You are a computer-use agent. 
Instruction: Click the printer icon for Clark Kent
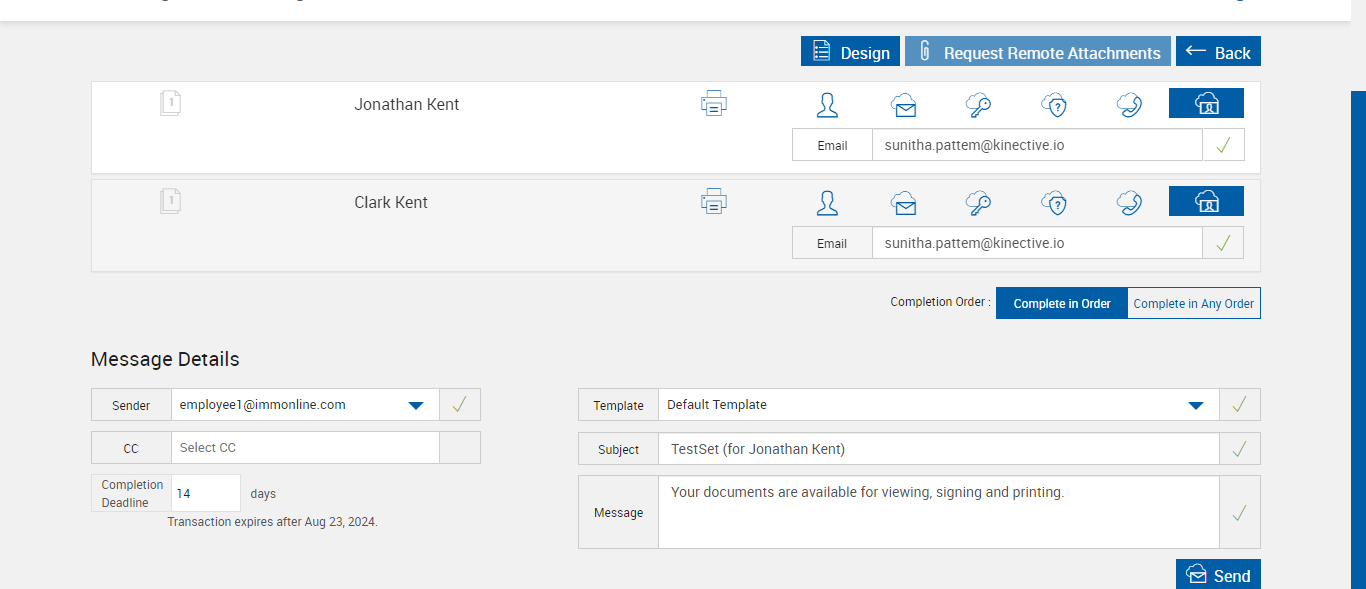(x=713, y=201)
